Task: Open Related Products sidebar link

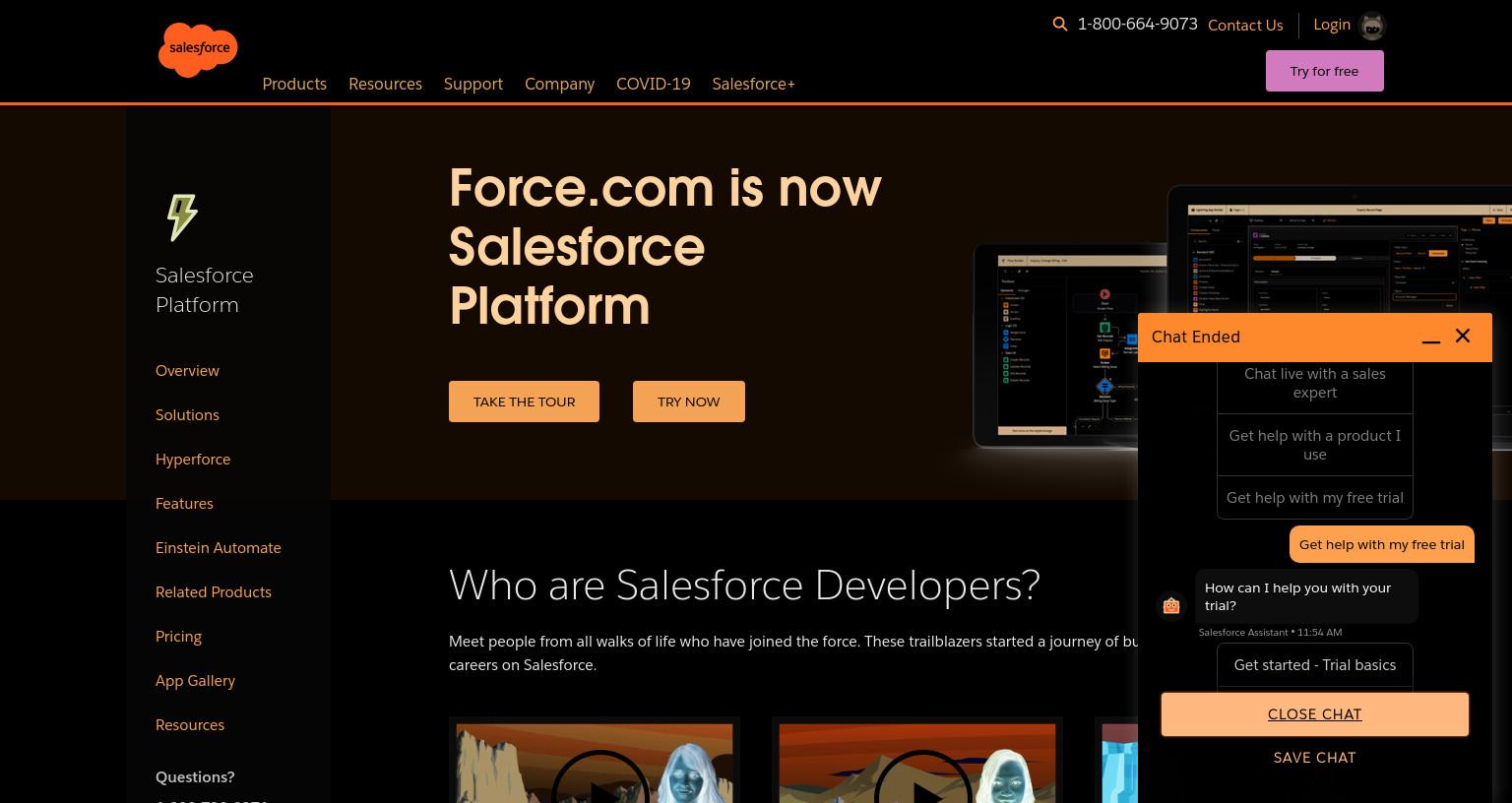Action: [x=214, y=592]
